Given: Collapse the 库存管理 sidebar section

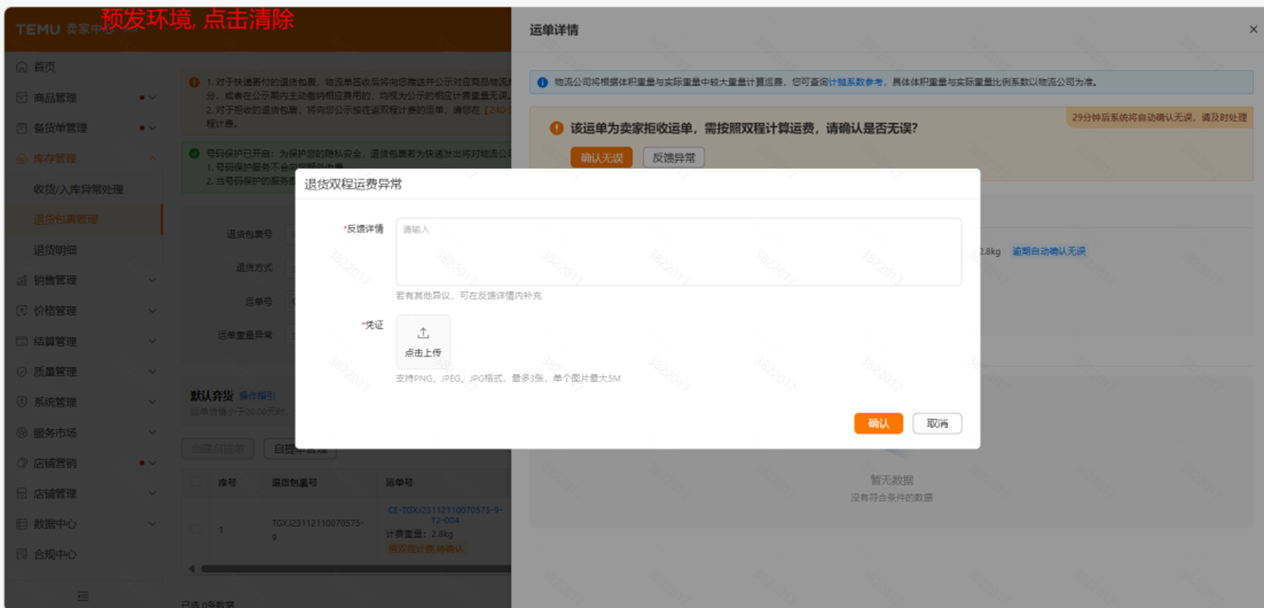Looking at the screenshot, I should 152,159.
